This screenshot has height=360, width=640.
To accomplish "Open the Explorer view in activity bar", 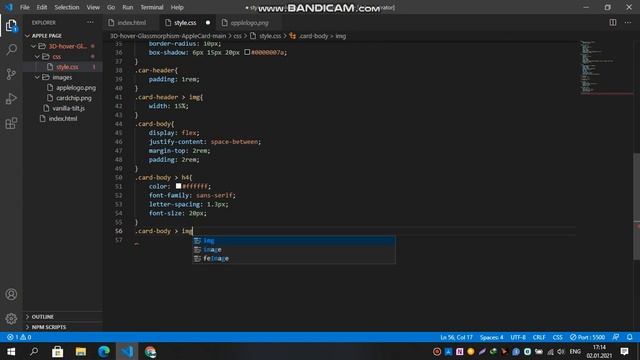I will [11, 26].
